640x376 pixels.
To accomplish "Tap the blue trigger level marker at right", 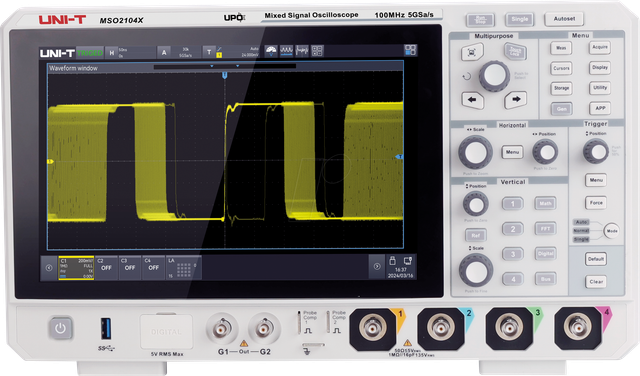I will coord(400,157).
